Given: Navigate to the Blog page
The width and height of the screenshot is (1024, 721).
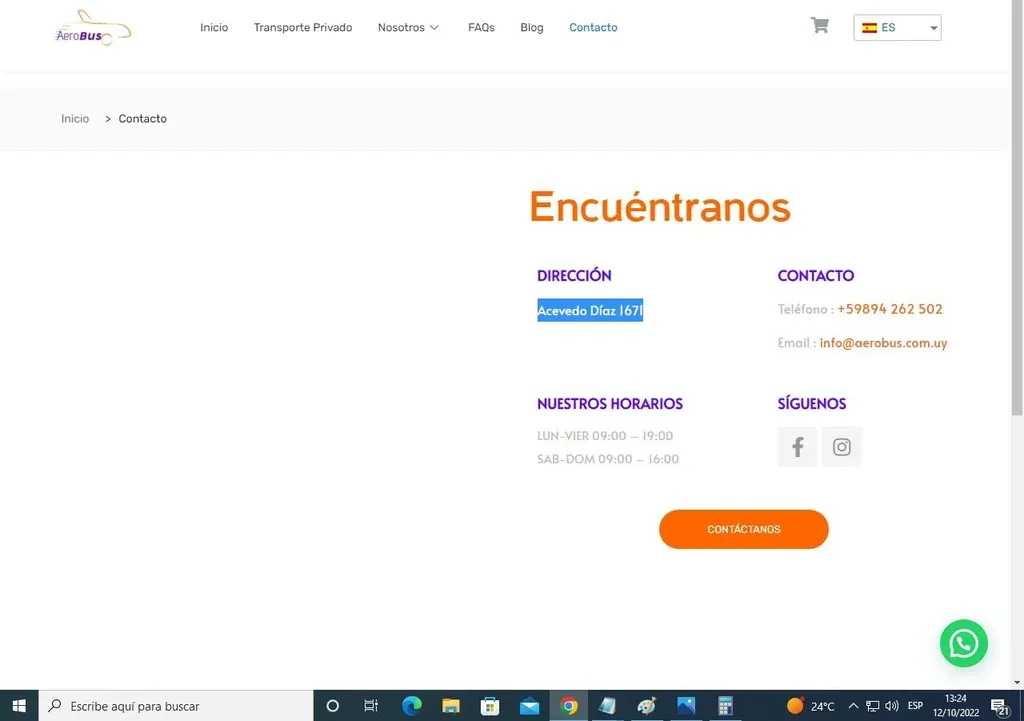Looking at the screenshot, I should (x=532, y=28).
